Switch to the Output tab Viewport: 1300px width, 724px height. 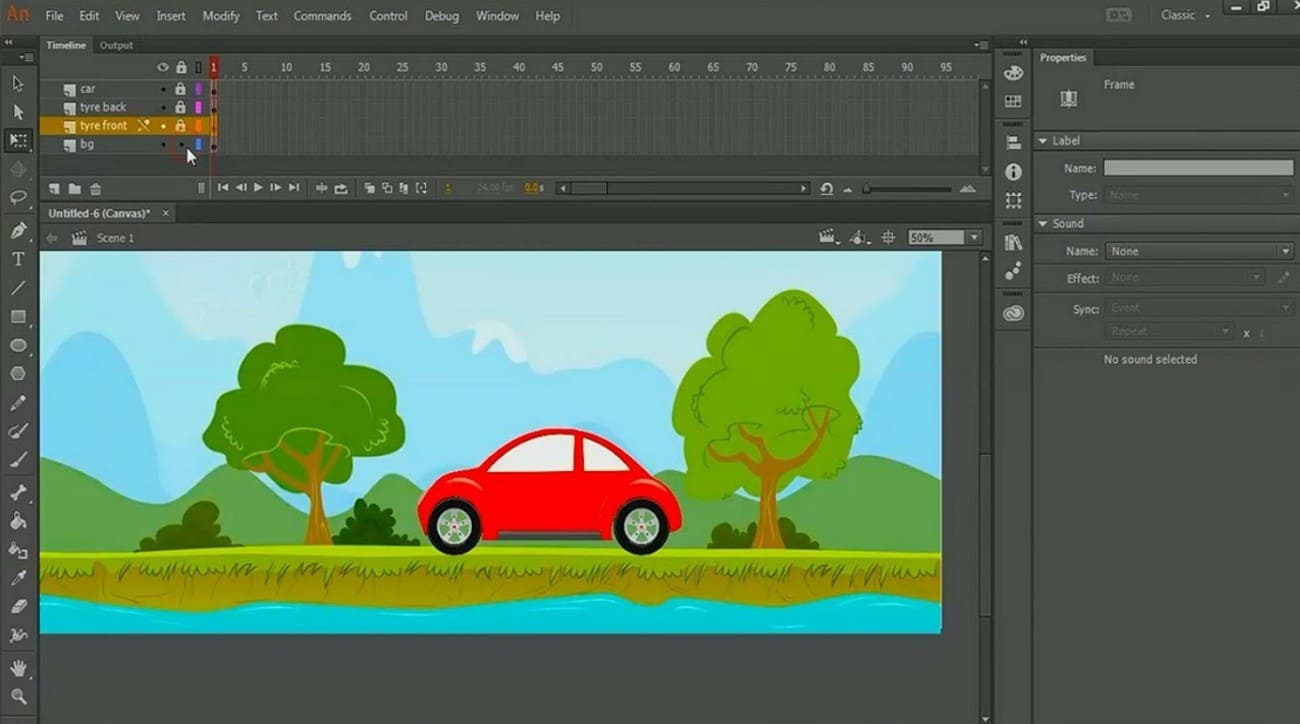(116, 45)
